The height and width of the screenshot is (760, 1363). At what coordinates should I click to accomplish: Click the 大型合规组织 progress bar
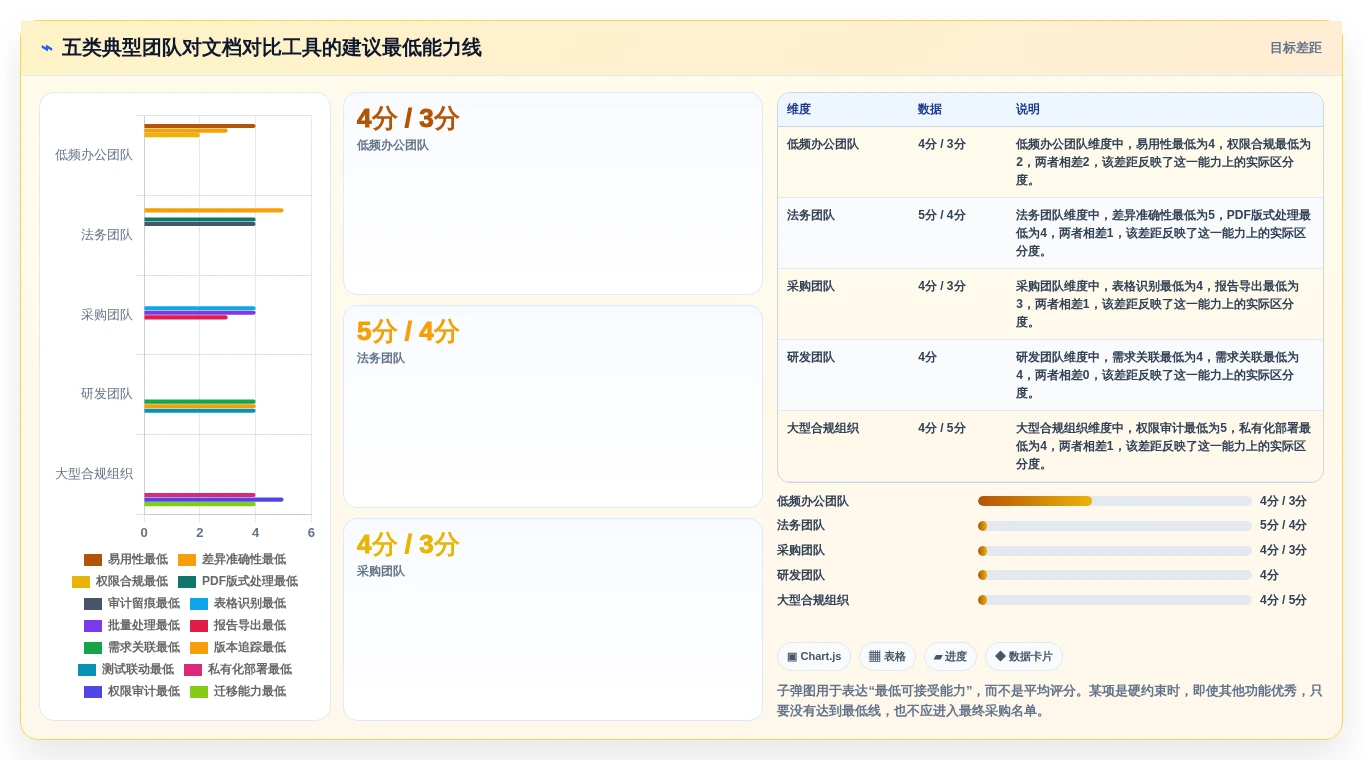click(x=1115, y=600)
